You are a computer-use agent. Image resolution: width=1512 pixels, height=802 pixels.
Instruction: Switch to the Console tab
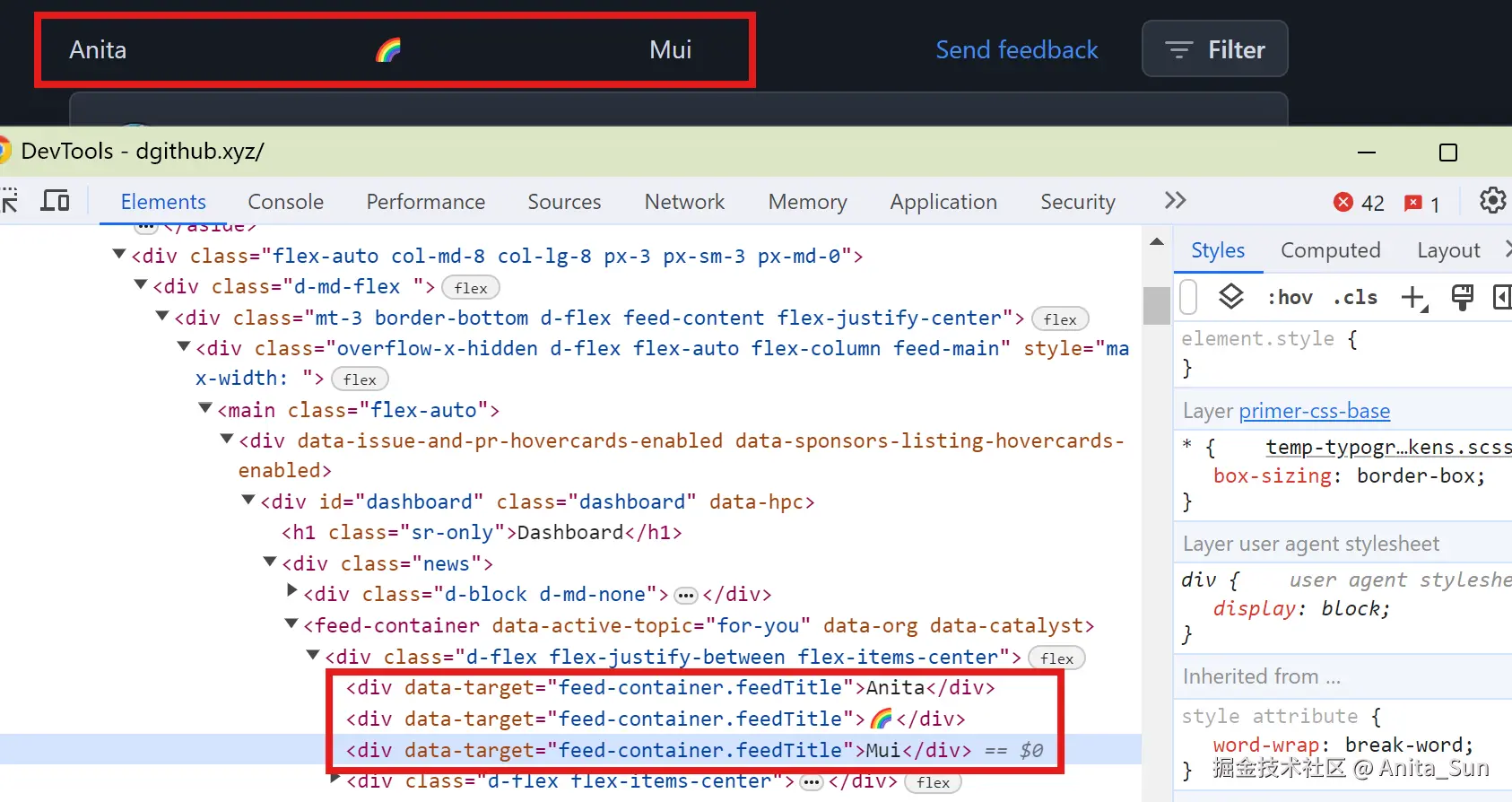pos(285,202)
